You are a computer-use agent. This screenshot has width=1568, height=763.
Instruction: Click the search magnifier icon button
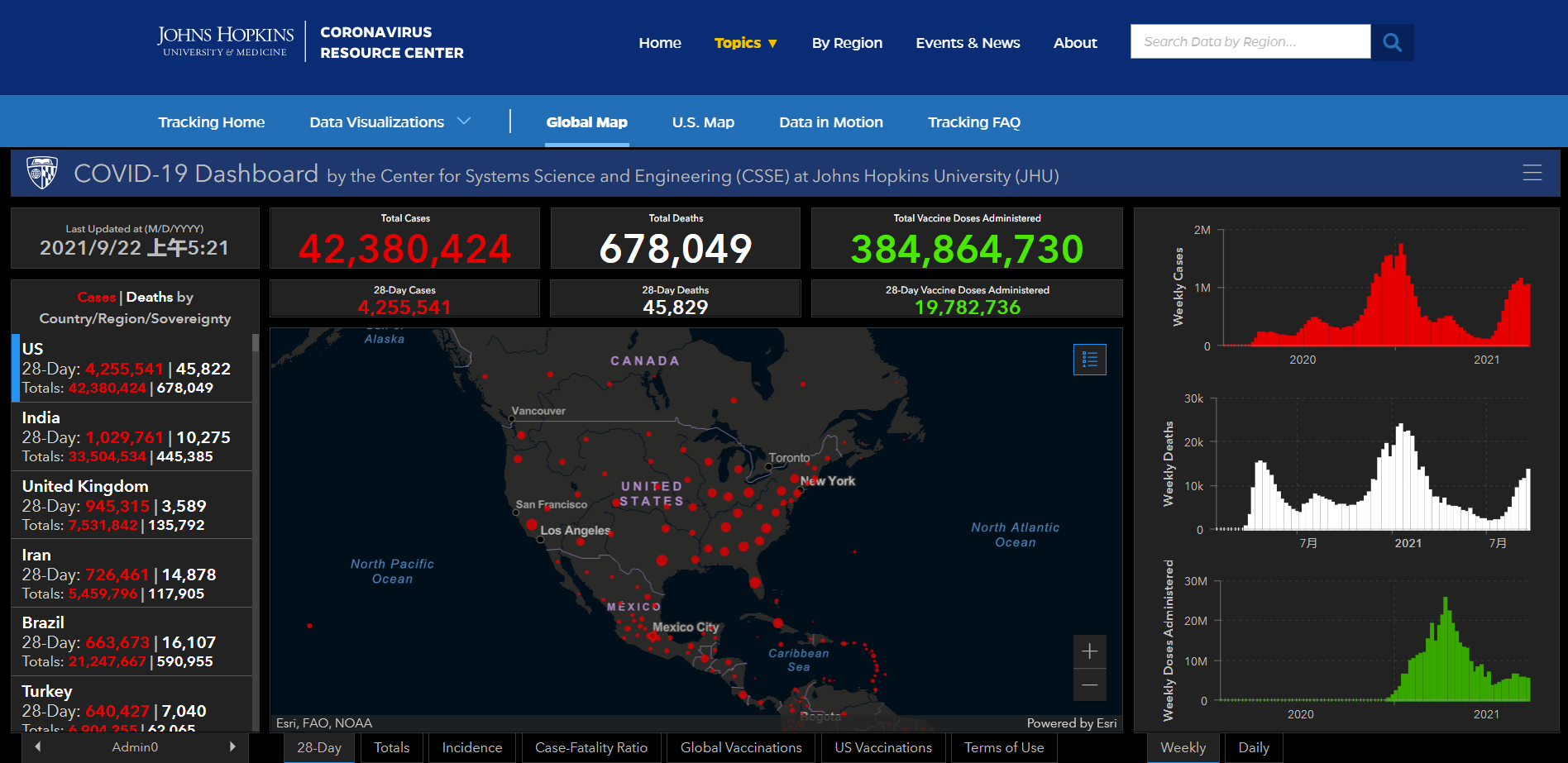click(1392, 42)
